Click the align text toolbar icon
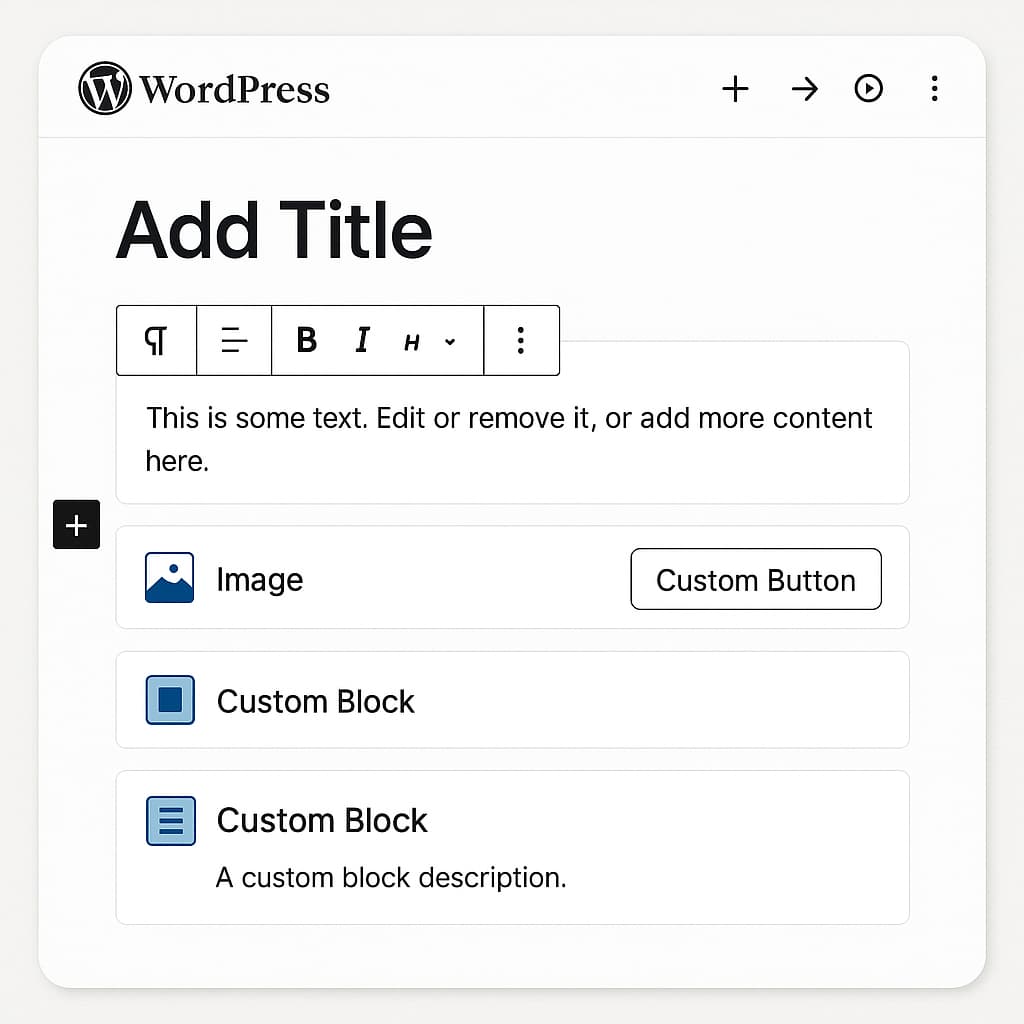1024x1024 pixels. coord(234,341)
